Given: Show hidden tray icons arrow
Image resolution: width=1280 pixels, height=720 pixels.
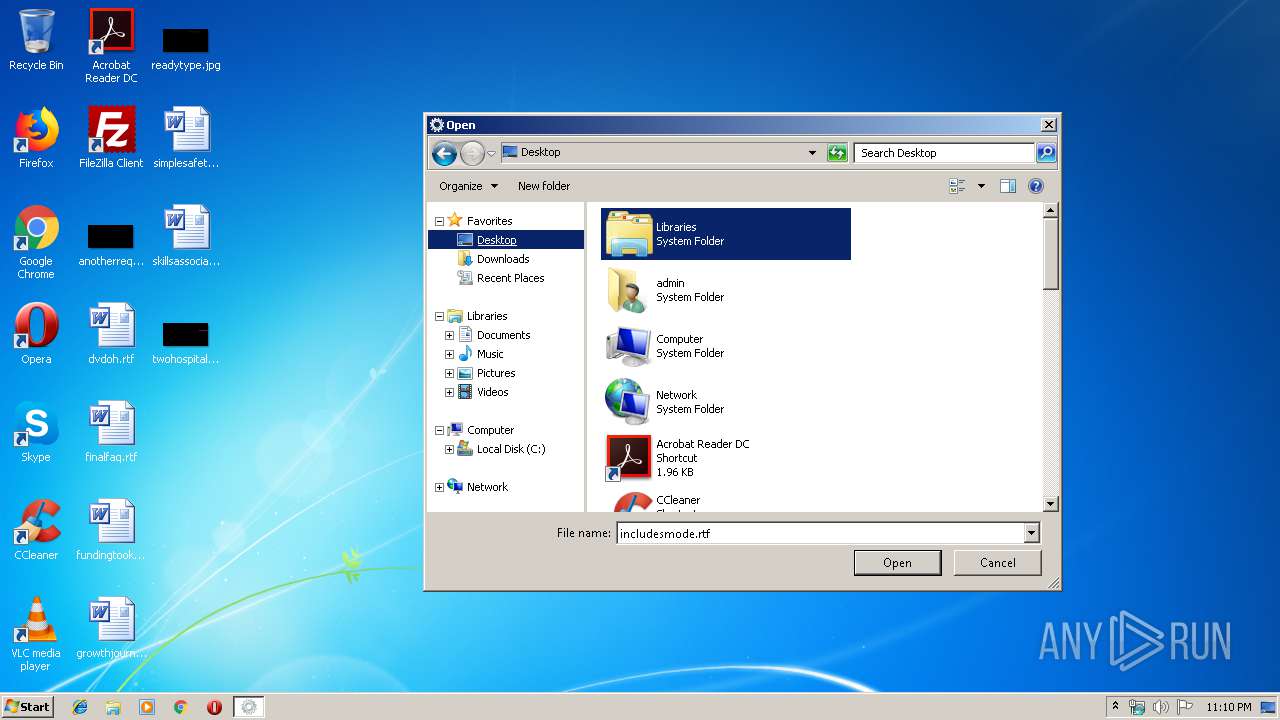Looking at the screenshot, I should 1115,707.
